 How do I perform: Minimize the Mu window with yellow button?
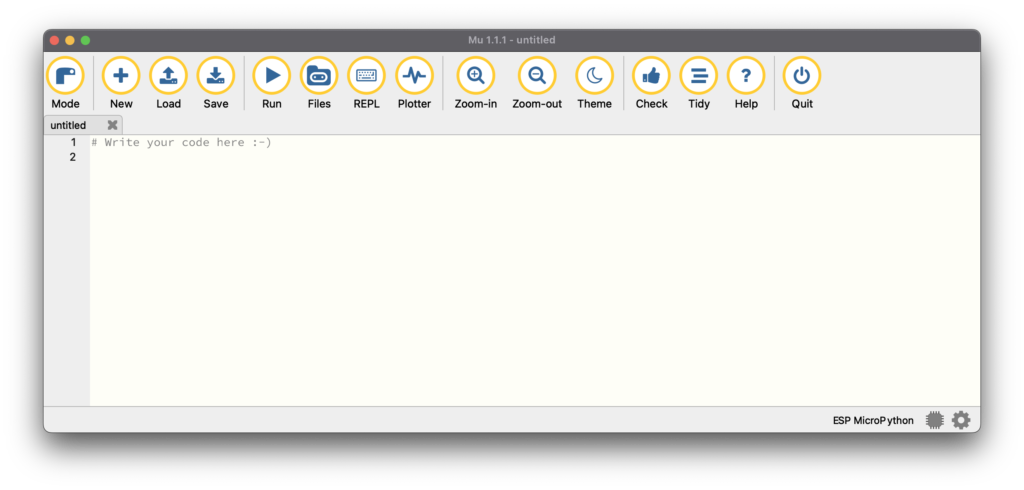[70, 41]
